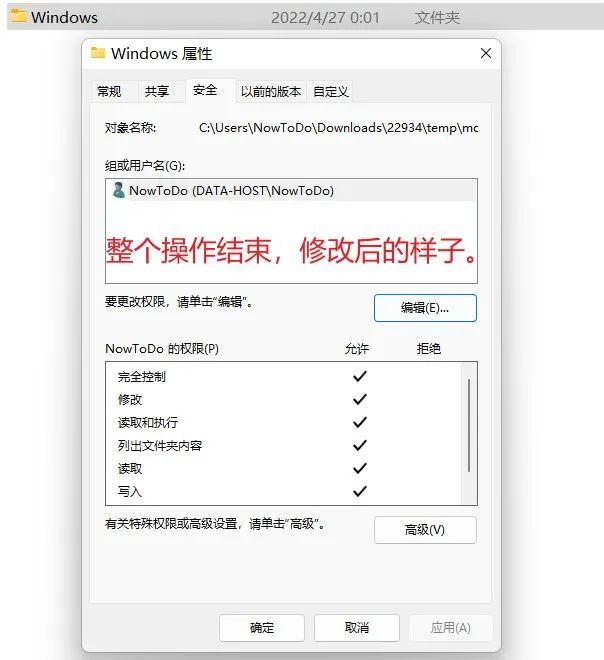Click the 完全控制 allow checkmark

(359, 376)
